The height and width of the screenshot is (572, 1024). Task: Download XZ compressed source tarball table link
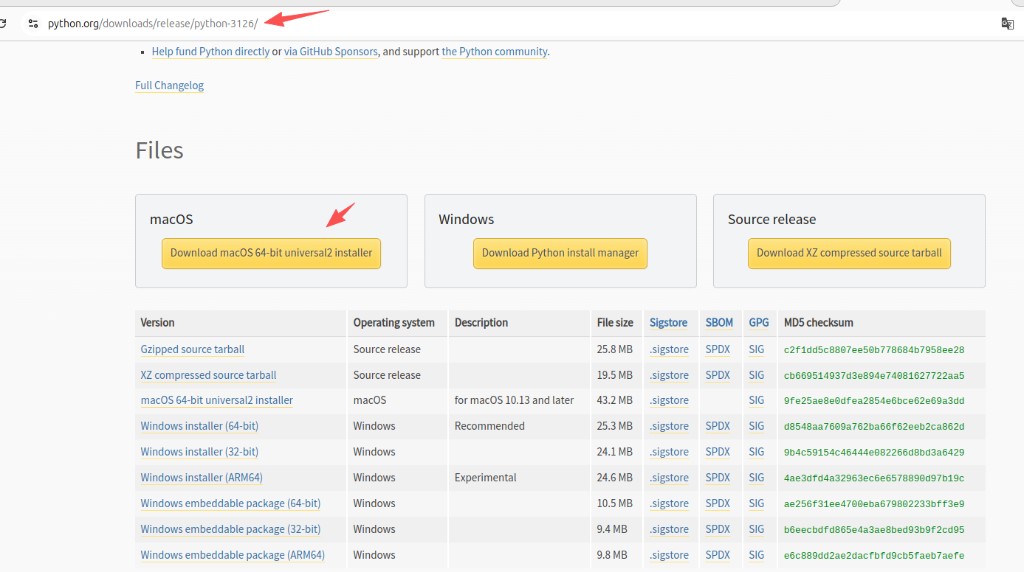[x=208, y=375]
